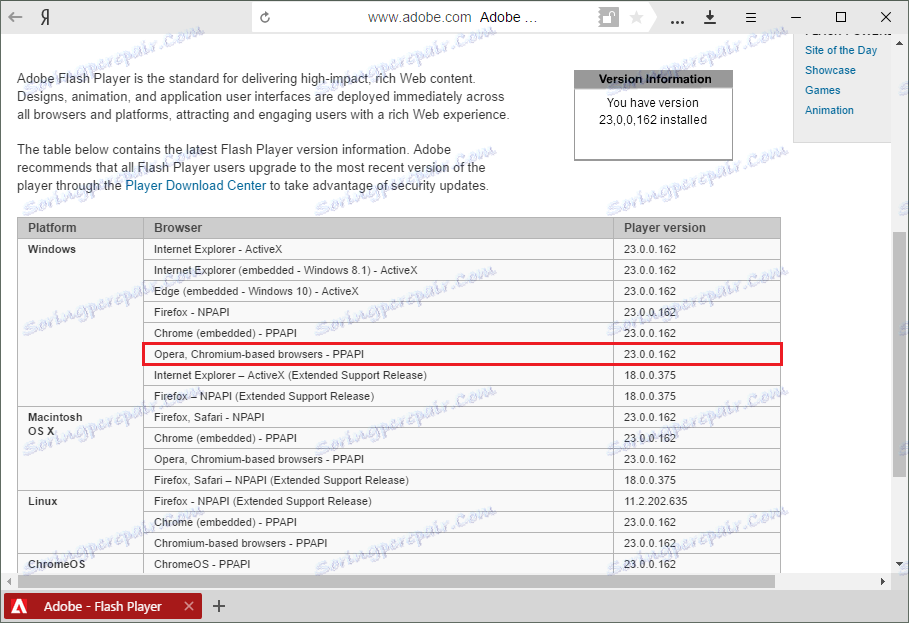Click the vertical scrollbar up arrow
Image resolution: width=909 pixels, height=623 pixels.
(899, 43)
